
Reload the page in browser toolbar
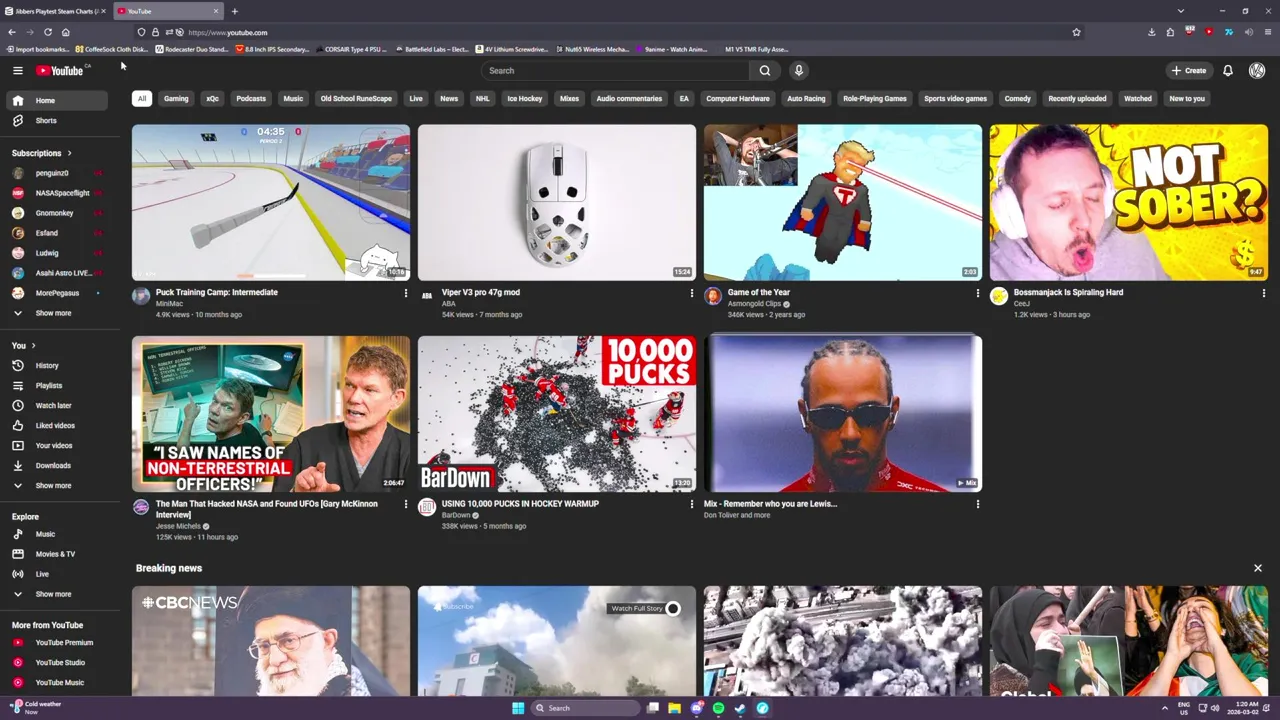pyautogui.click(x=48, y=32)
